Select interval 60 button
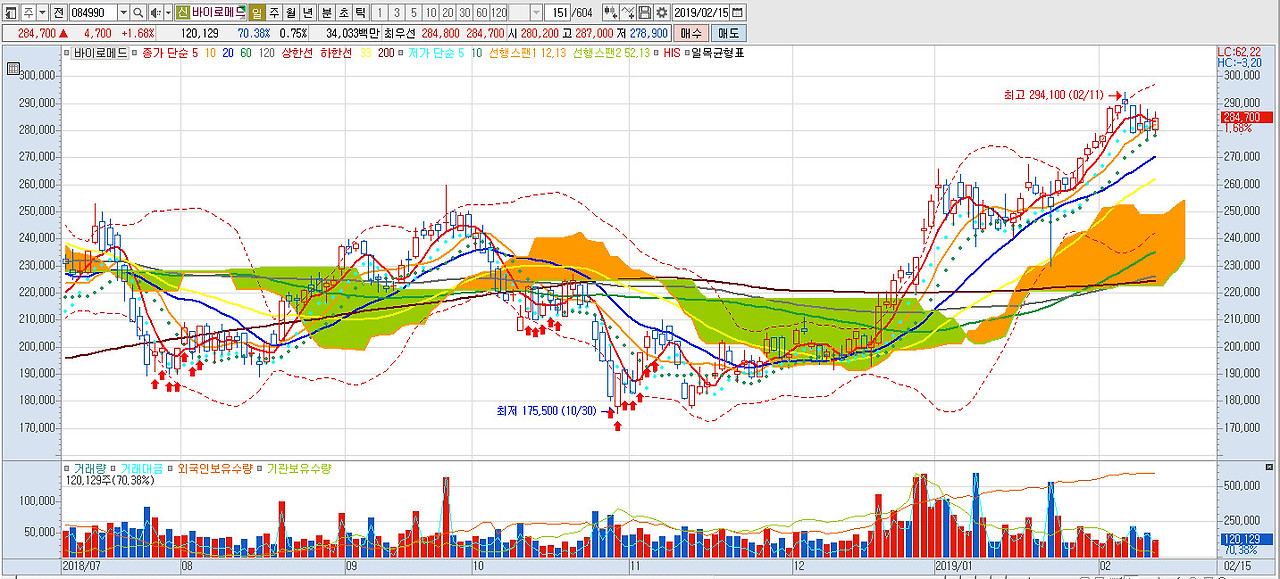This screenshot has height=579, width=1280. coord(482,13)
